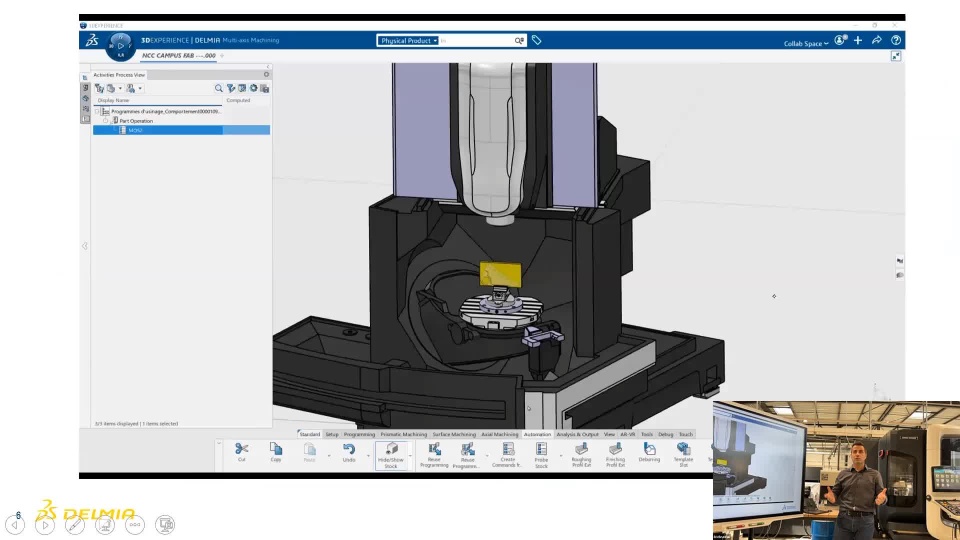Switch to the Prismatic Machining tab
The image size is (960, 540).
(x=403, y=434)
